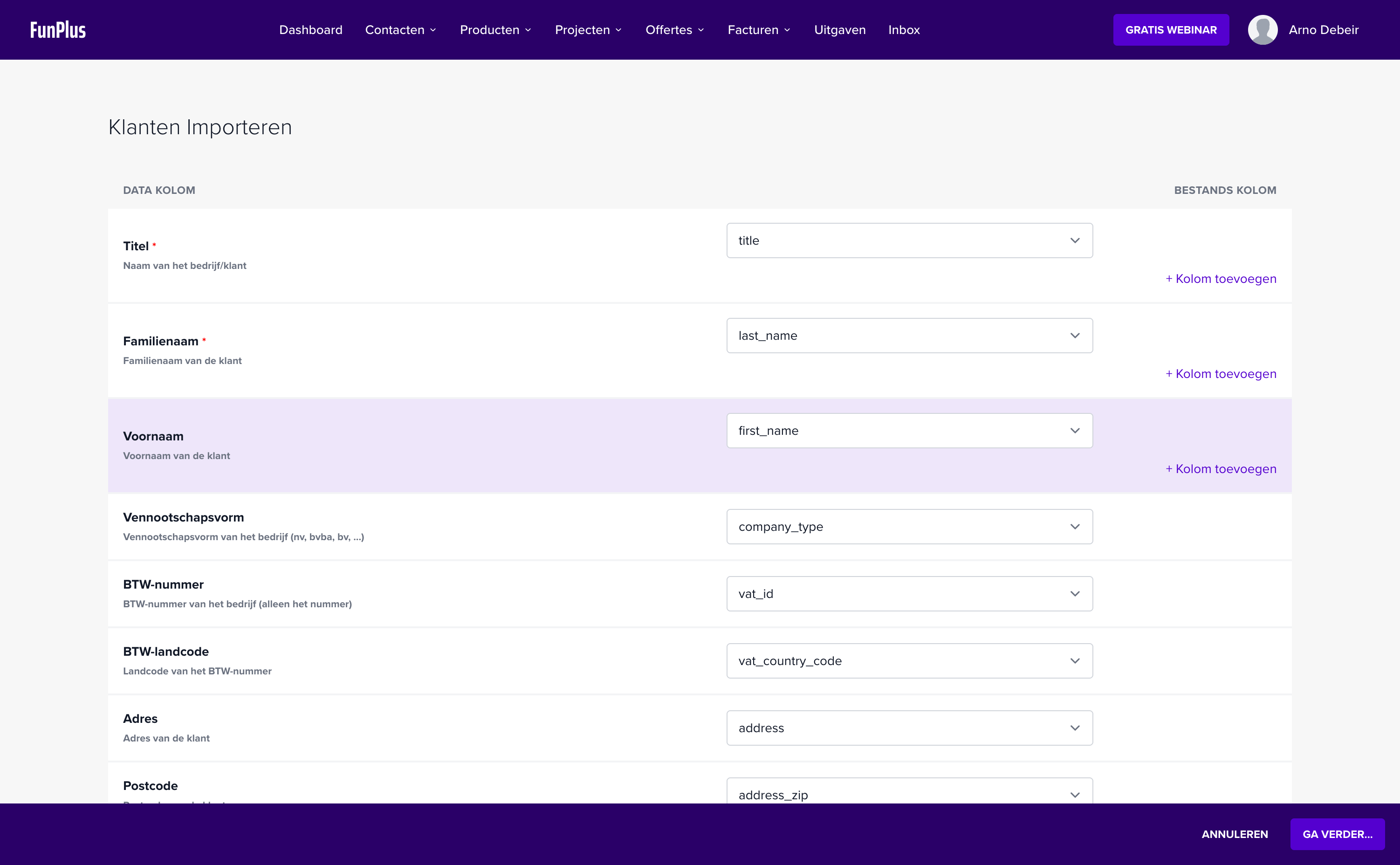Open the company_type dropdown
Image resolution: width=1400 pixels, height=865 pixels.
(909, 526)
